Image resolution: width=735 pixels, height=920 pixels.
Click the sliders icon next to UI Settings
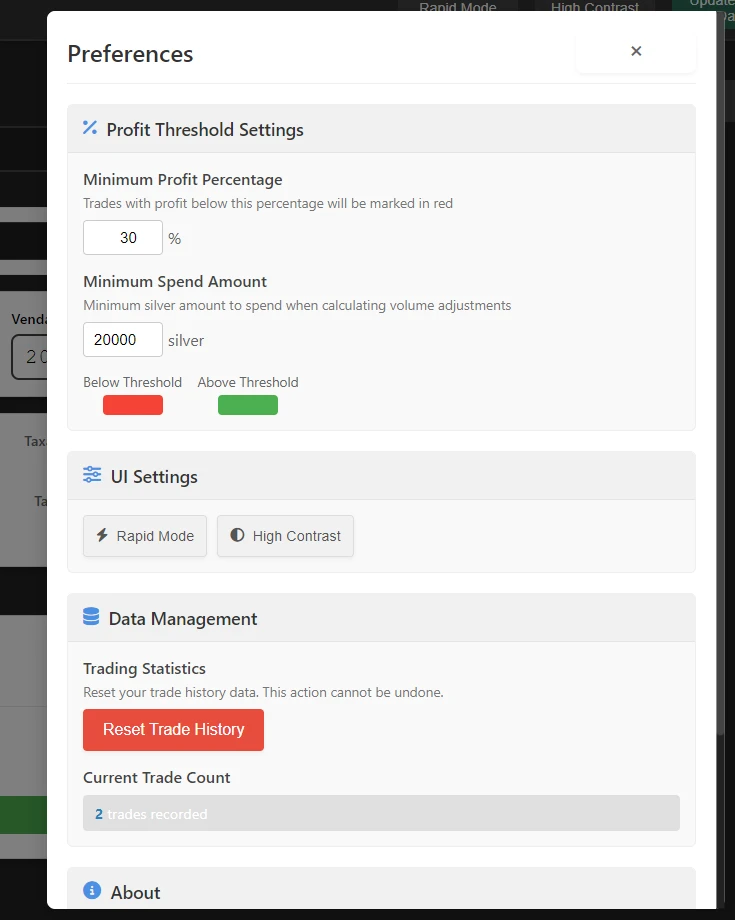coord(92,475)
